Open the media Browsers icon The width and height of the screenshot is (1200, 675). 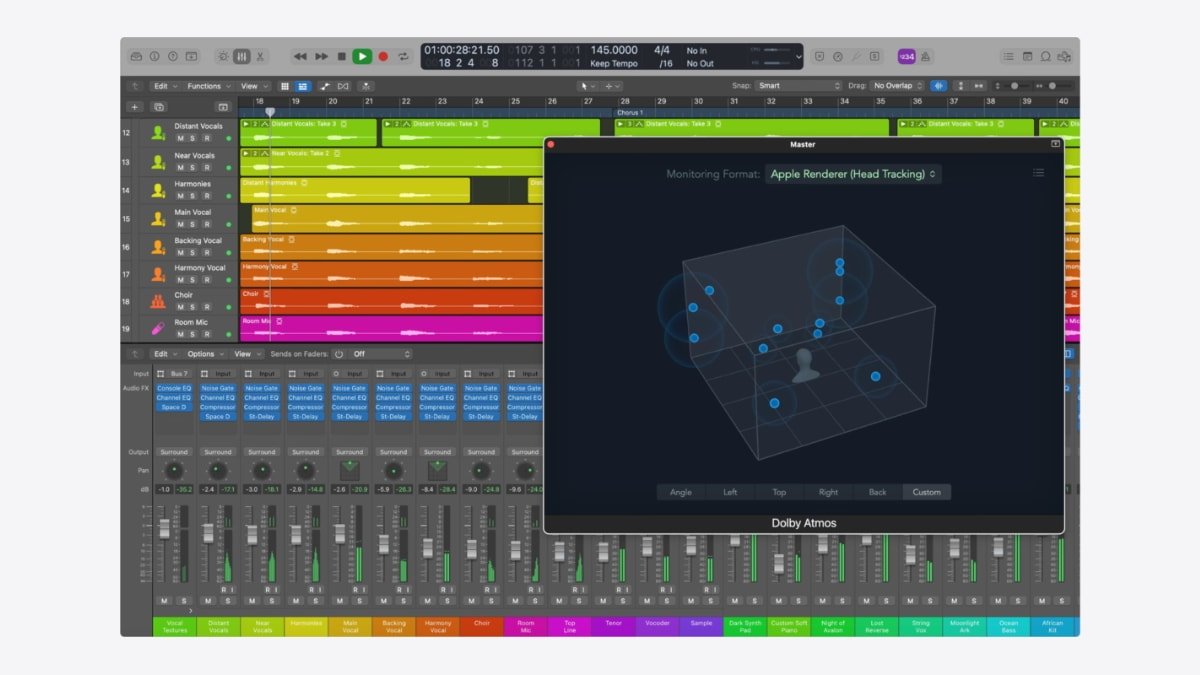click(x=1064, y=57)
